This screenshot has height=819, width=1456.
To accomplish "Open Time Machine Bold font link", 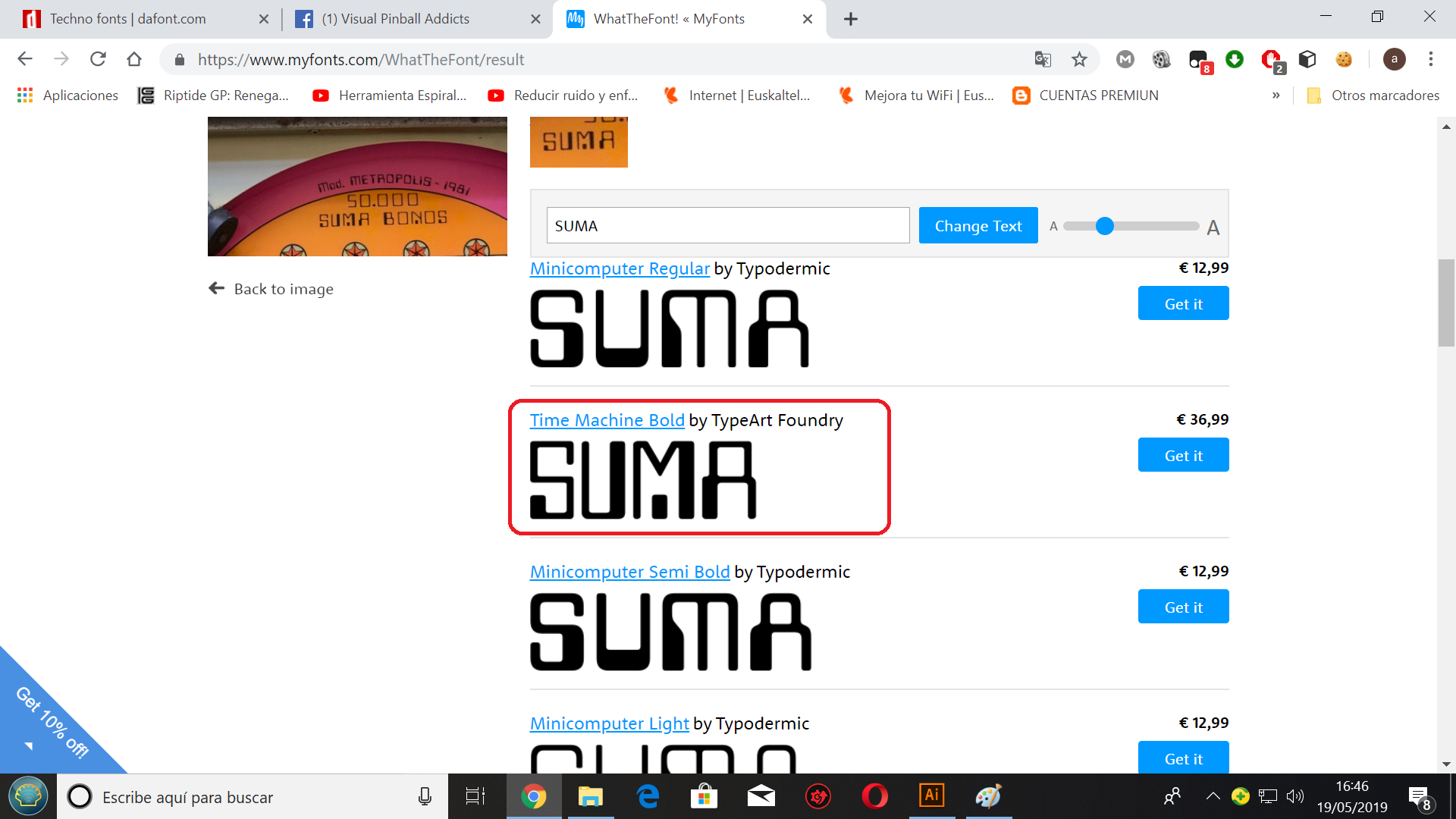I will click(607, 420).
